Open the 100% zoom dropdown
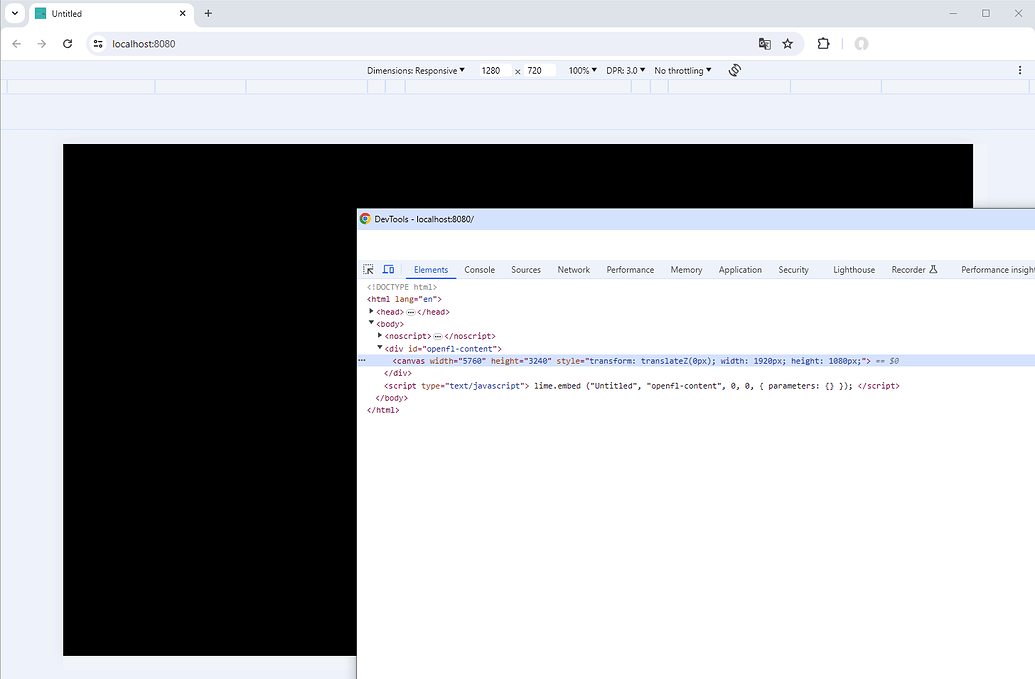Image resolution: width=1035 pixels, height=679 pixels. 582,71
